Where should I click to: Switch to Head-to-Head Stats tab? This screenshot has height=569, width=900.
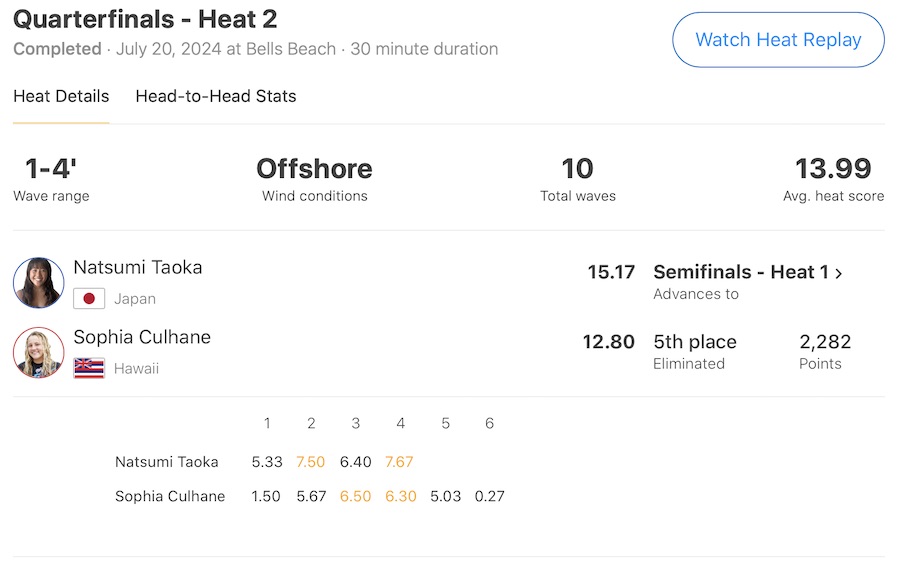pos(216,97)
